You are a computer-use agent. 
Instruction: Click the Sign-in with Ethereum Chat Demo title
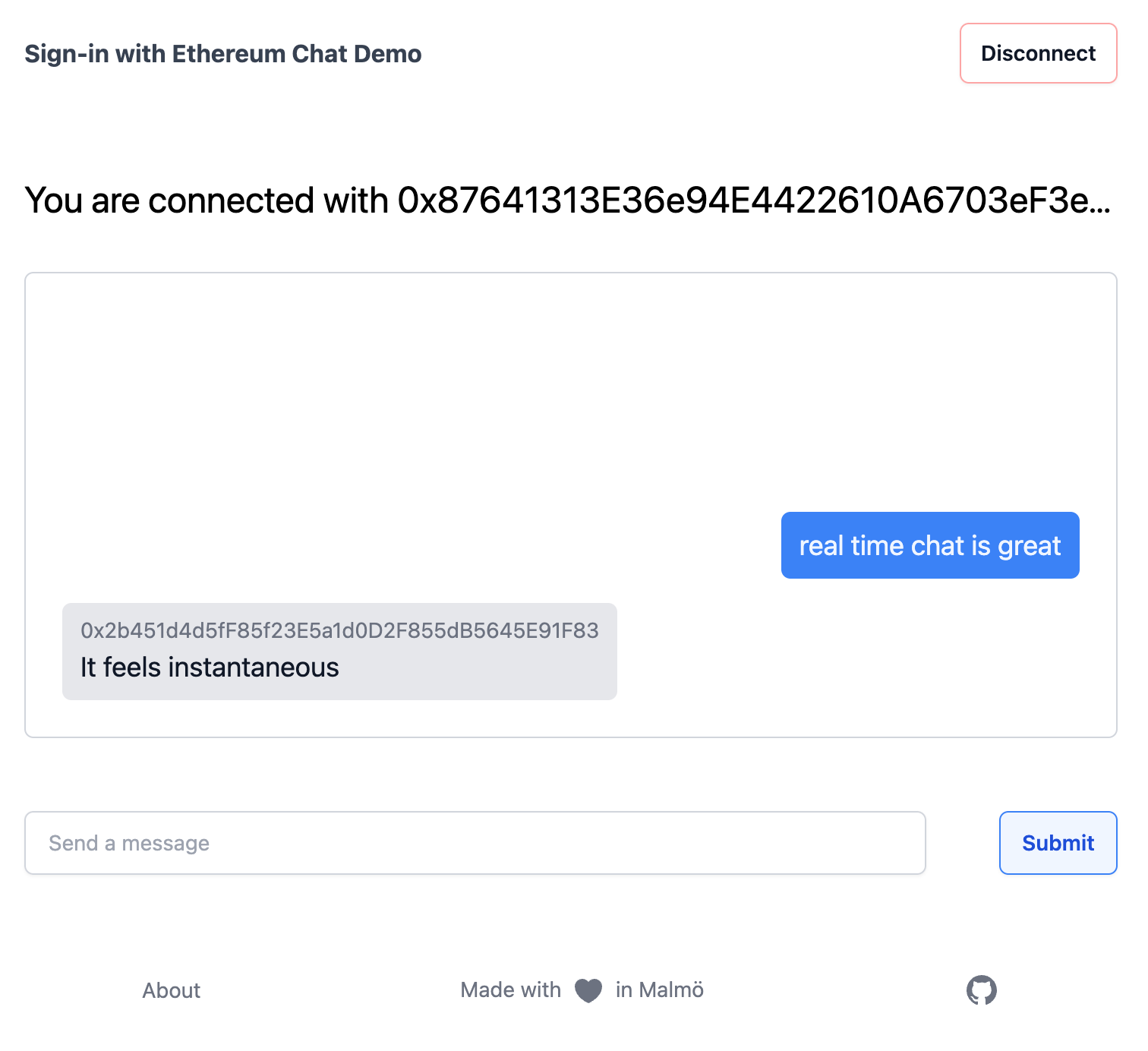[222, 54]
